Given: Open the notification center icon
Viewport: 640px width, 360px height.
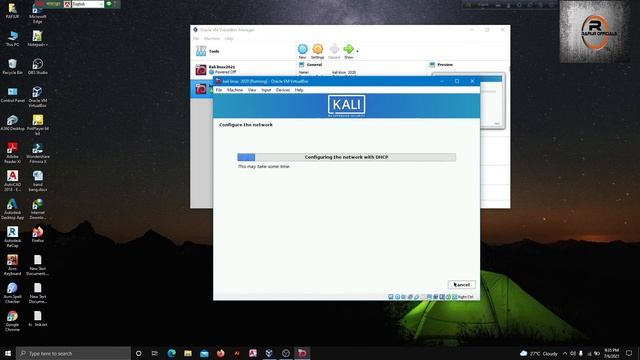Looking at the screenshot, I should pos(629,353).
